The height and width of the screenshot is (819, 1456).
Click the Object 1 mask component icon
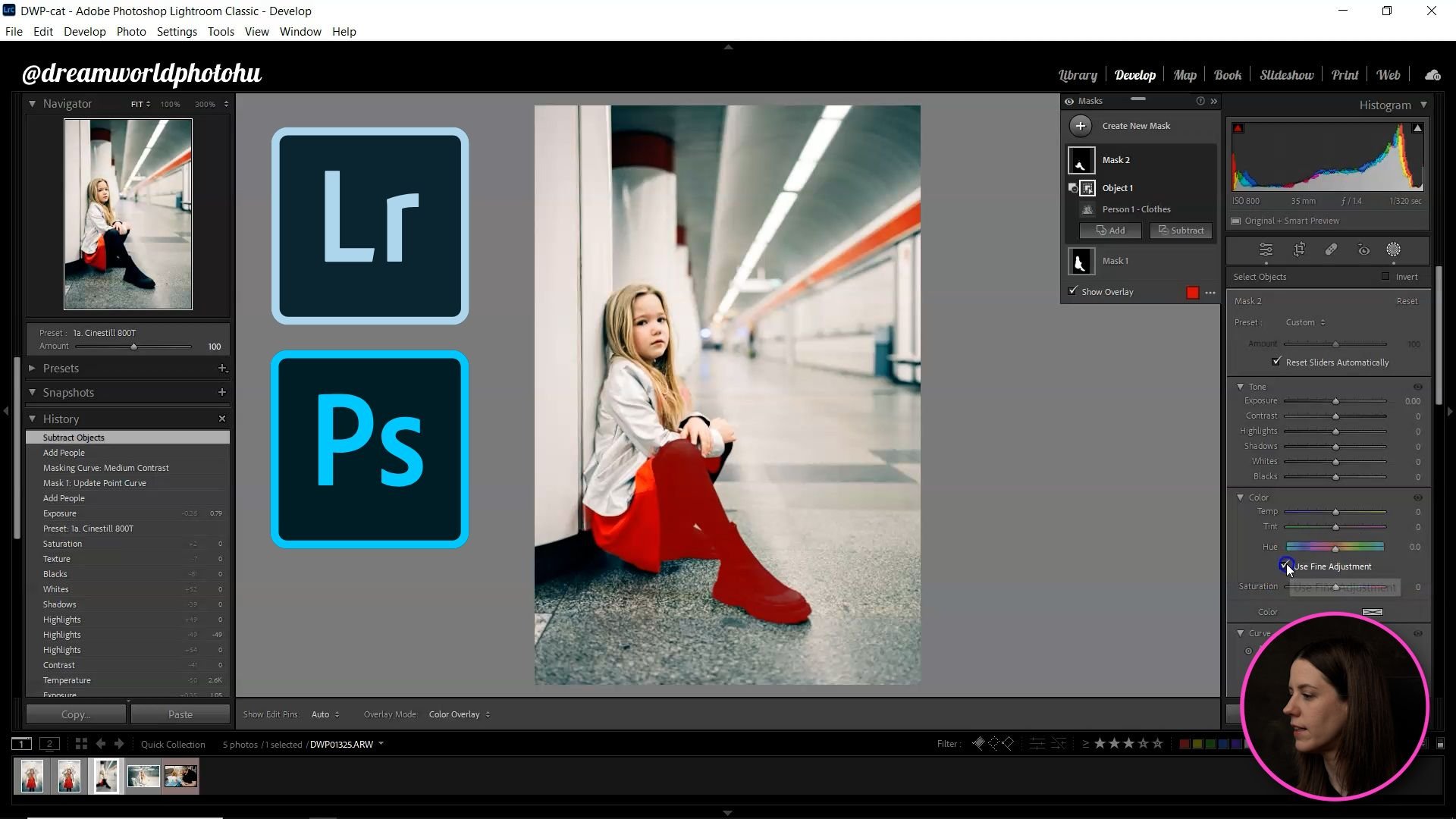coord(1087,188)
